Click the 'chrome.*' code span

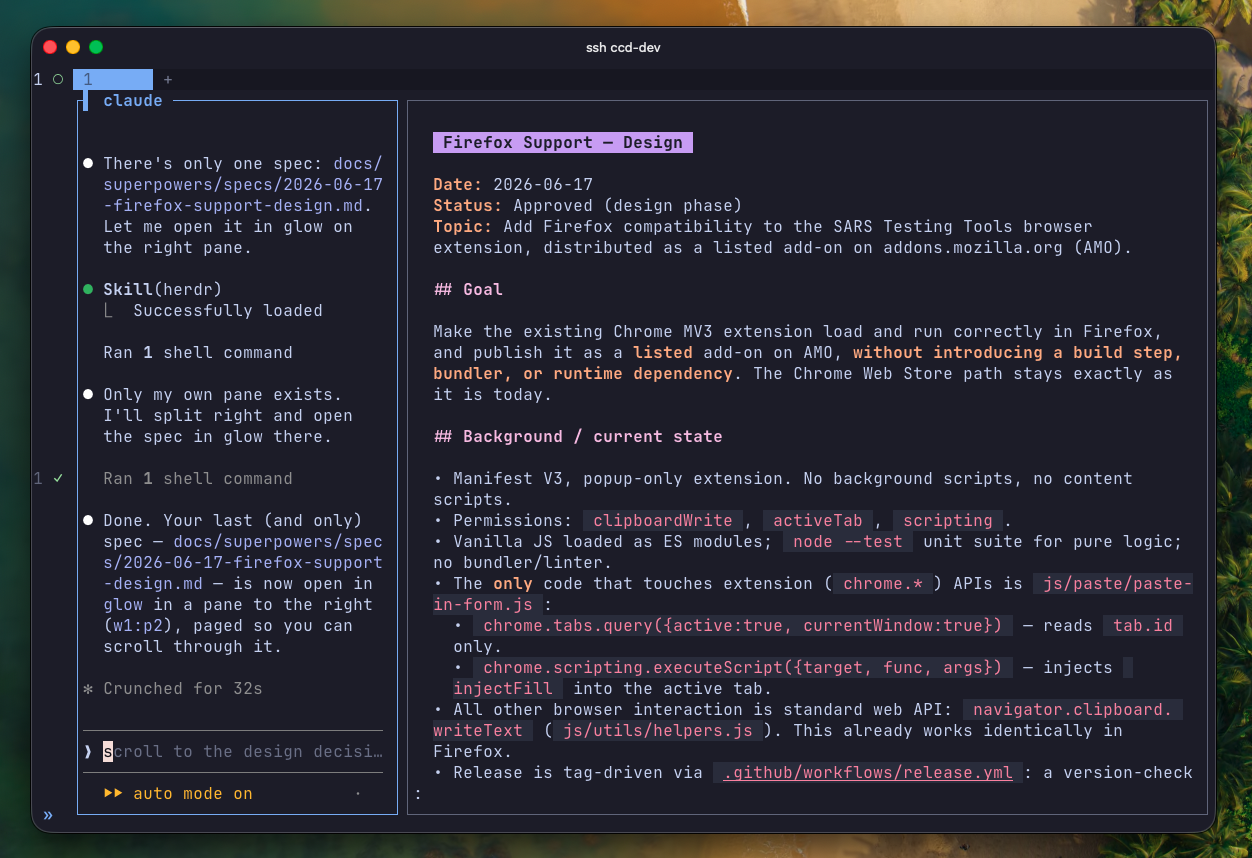tap(883, 584)
